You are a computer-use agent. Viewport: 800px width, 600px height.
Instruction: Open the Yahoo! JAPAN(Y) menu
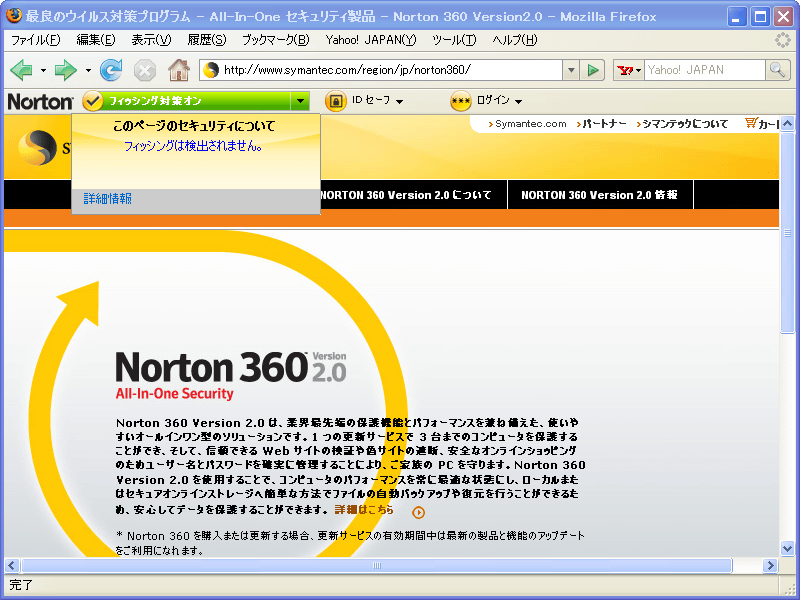pyautogui.click(x=371, y=40)
